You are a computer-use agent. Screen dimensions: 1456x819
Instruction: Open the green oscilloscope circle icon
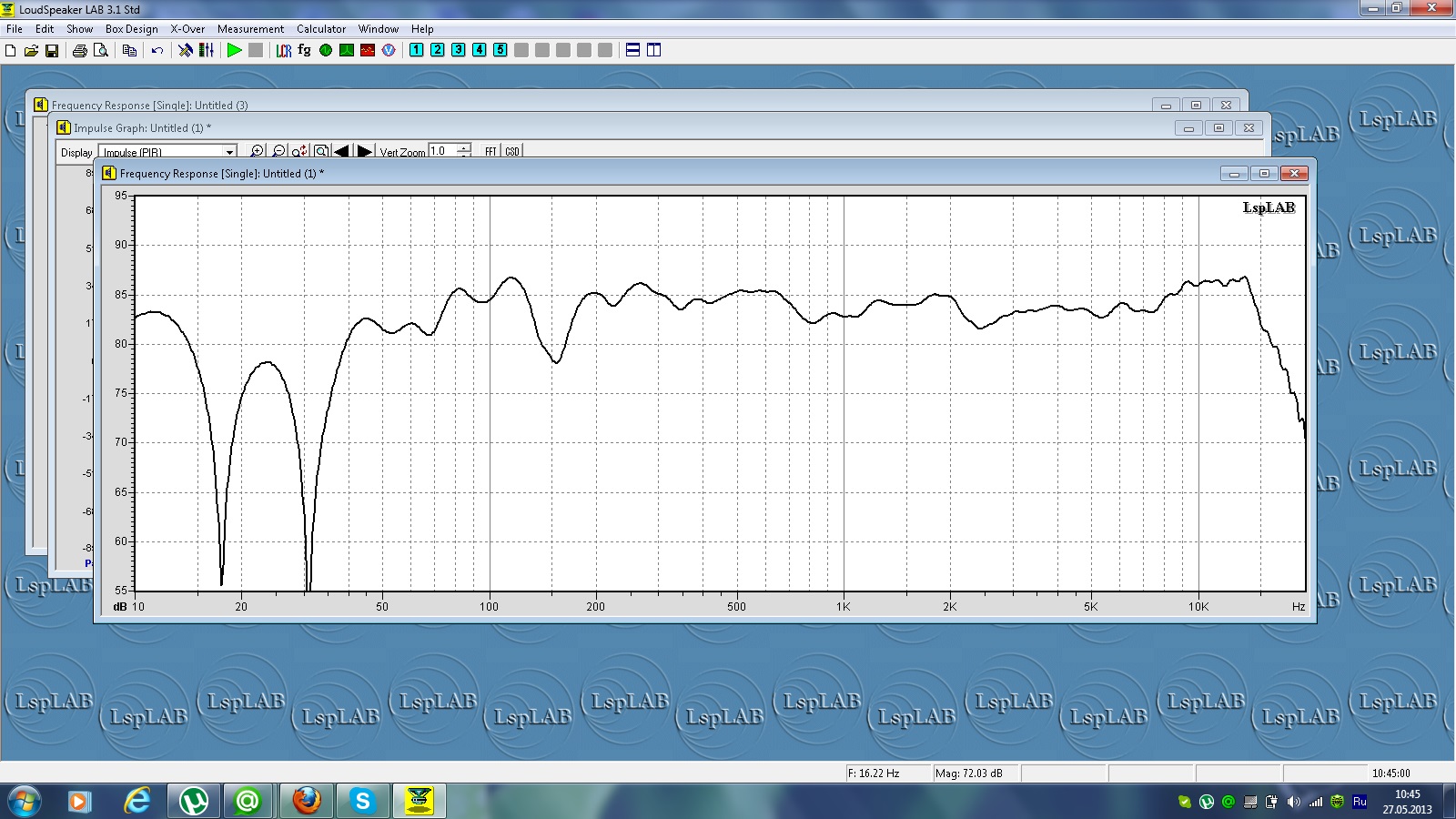pos(326,50)
